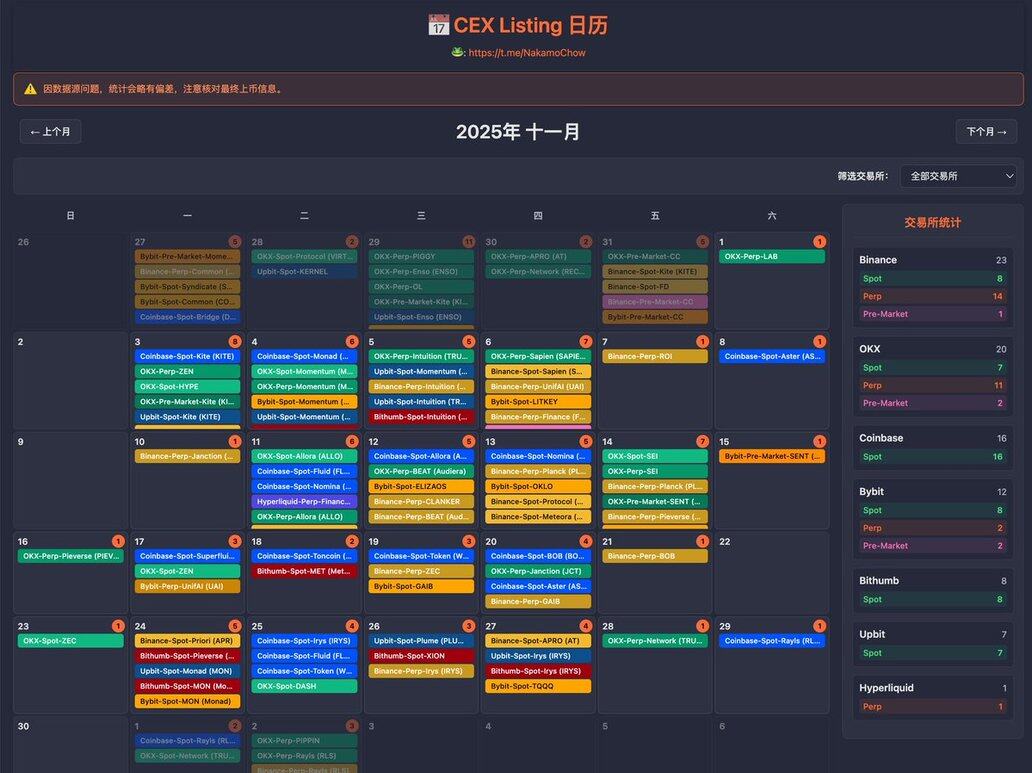Open the Binance-Perp-ROI listing on November 7

tap(655, 357)
